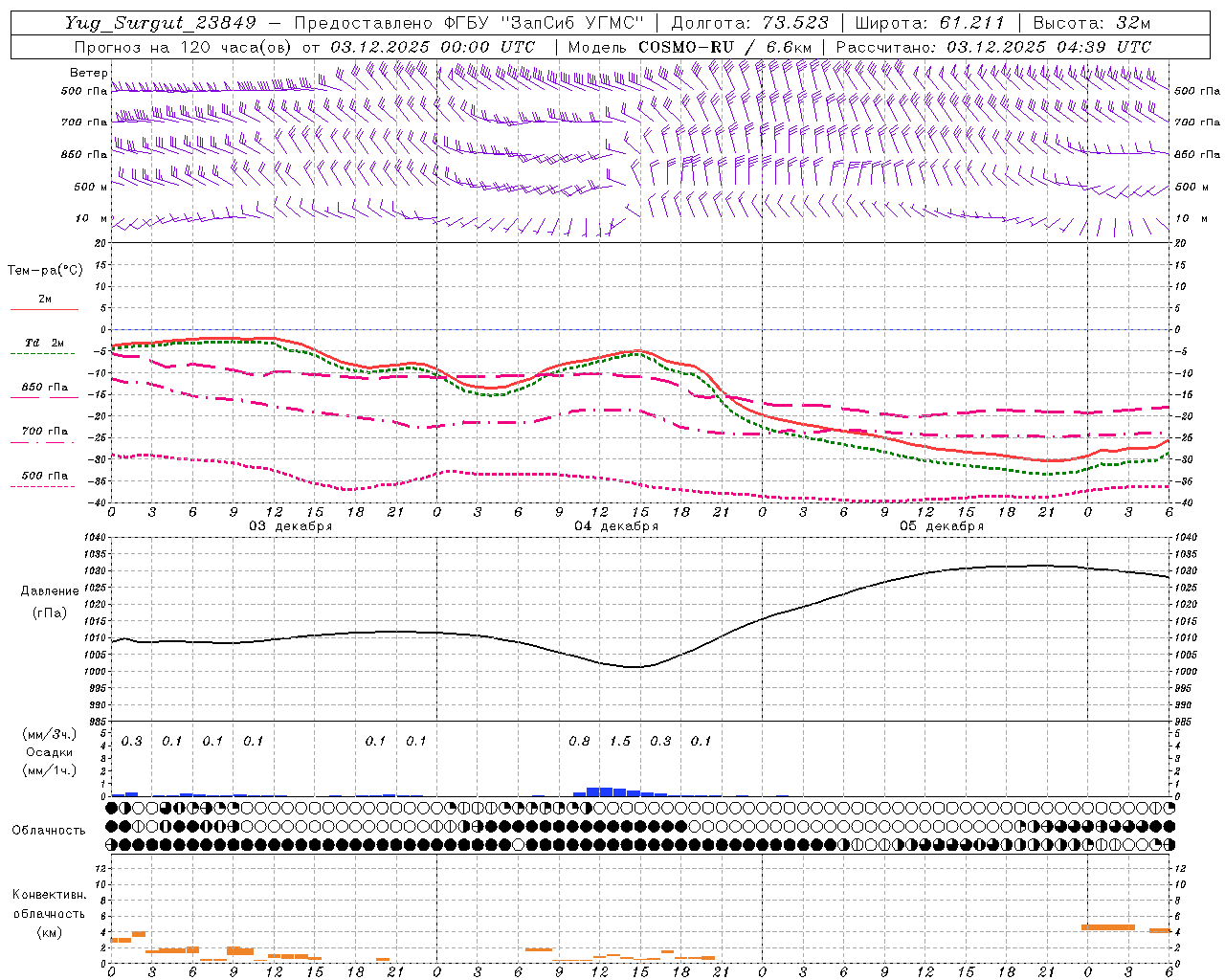
Task: Click the 04 декабря date label
Action: (616, 526)
